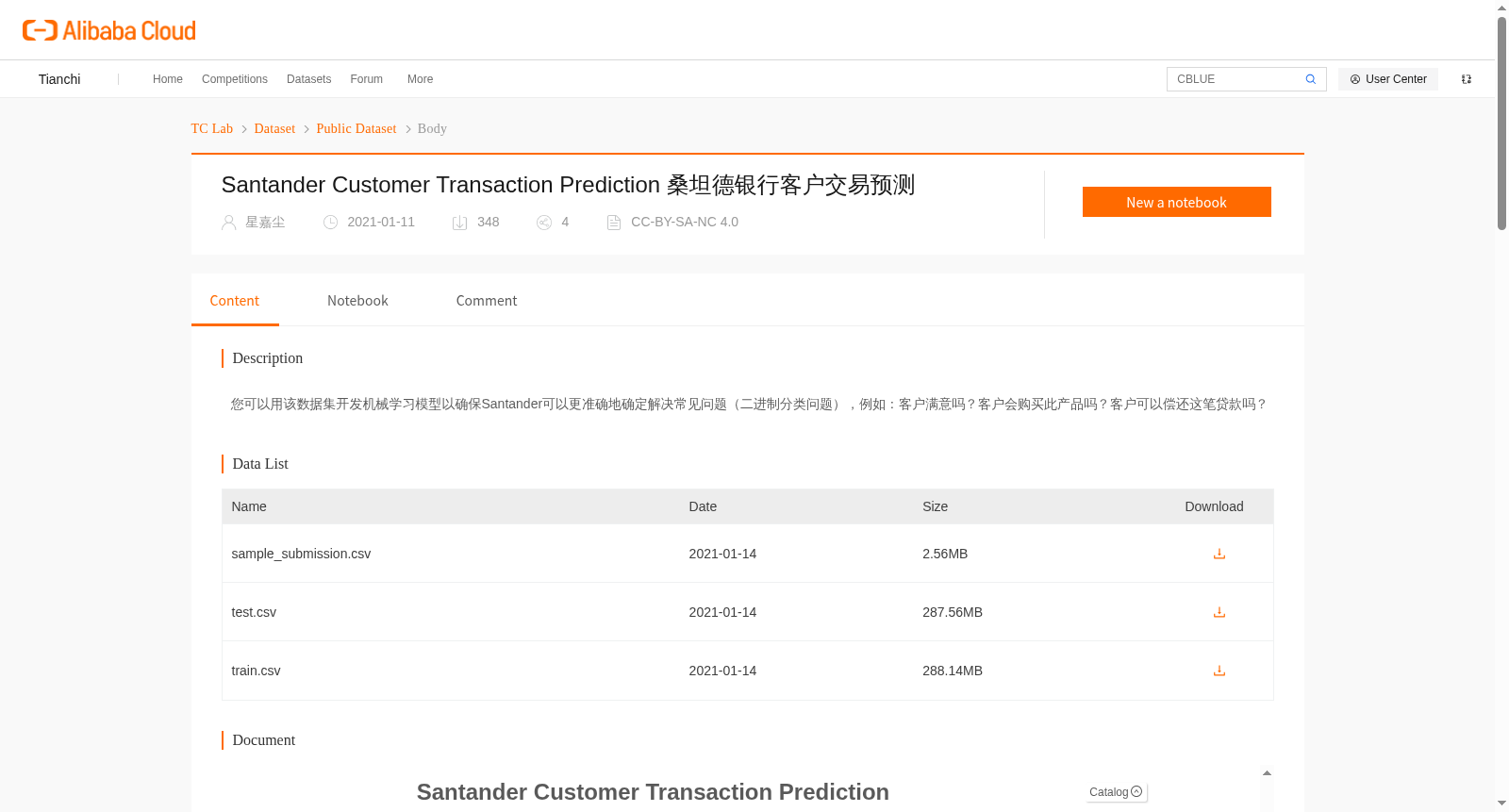Open Datasets menu item

pos(309,79)
